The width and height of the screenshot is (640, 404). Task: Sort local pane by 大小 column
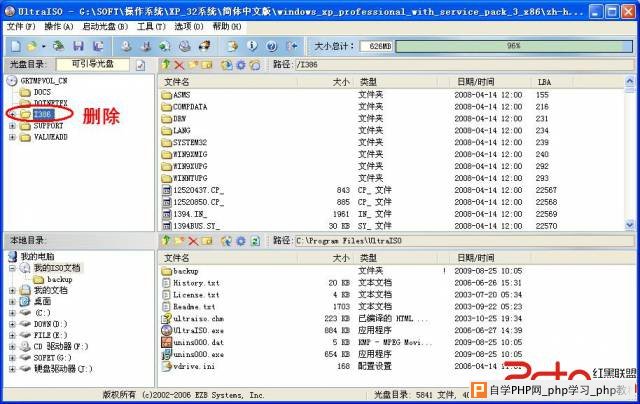tap(325, 258)
